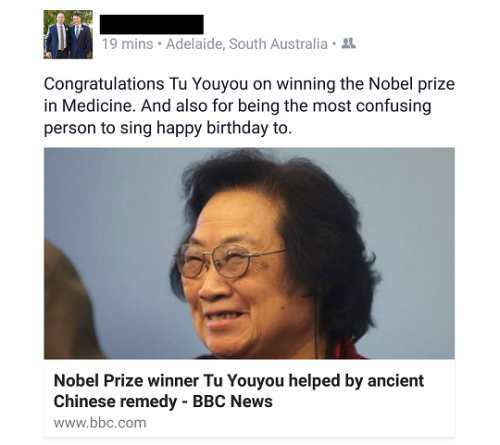The width and height of the screenshot is (500, 445).
Task: Click the 'Chinese remedy' text in the headline
Action: 115,401
